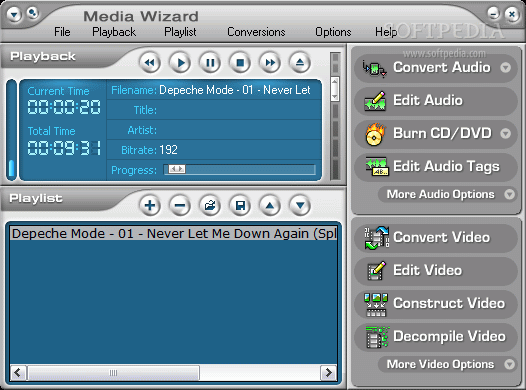
Task: Click the Edit Video button
Action: pyautogui.click(x=435, y=270)
